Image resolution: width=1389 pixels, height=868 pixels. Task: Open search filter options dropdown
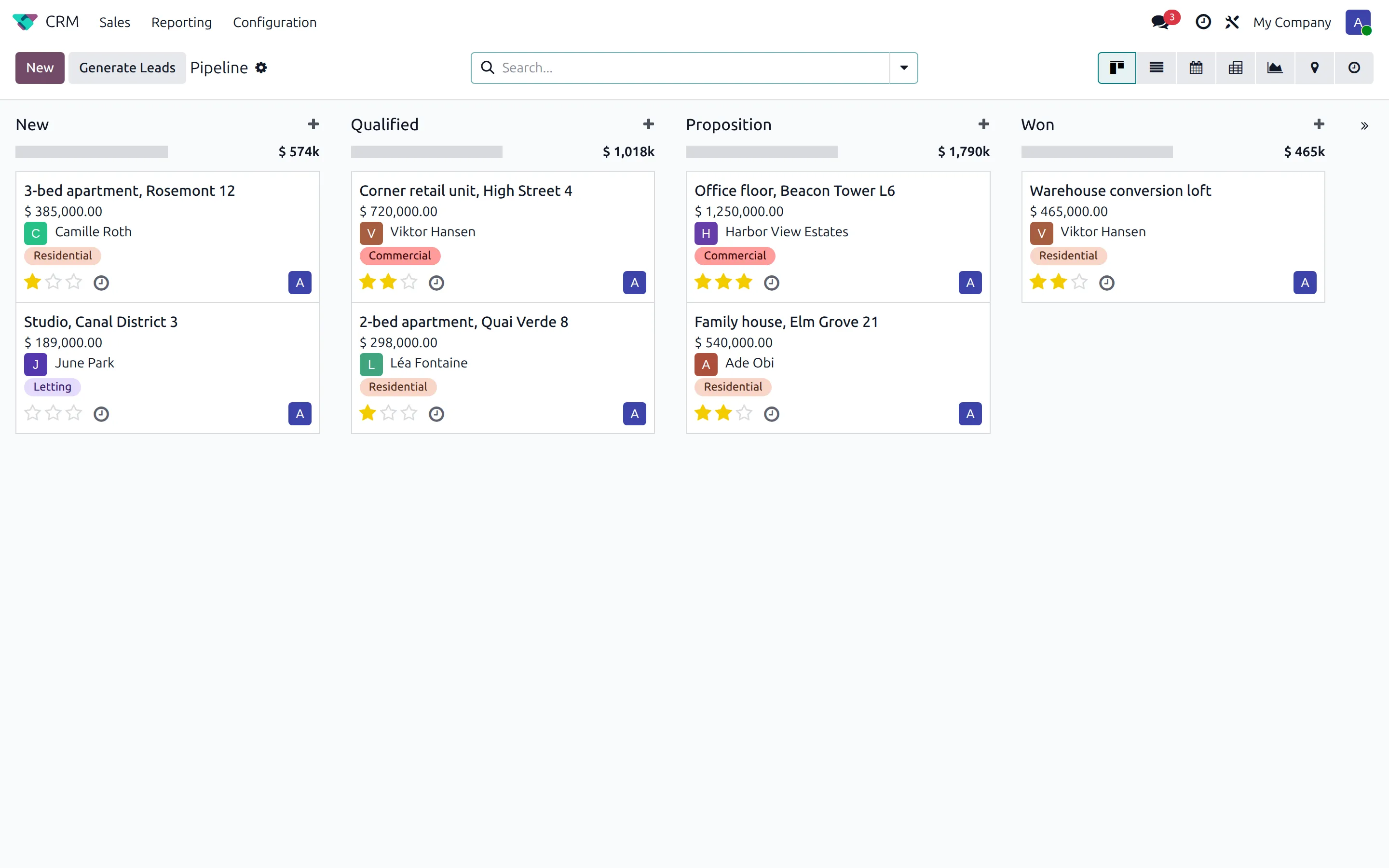point(903,68)
